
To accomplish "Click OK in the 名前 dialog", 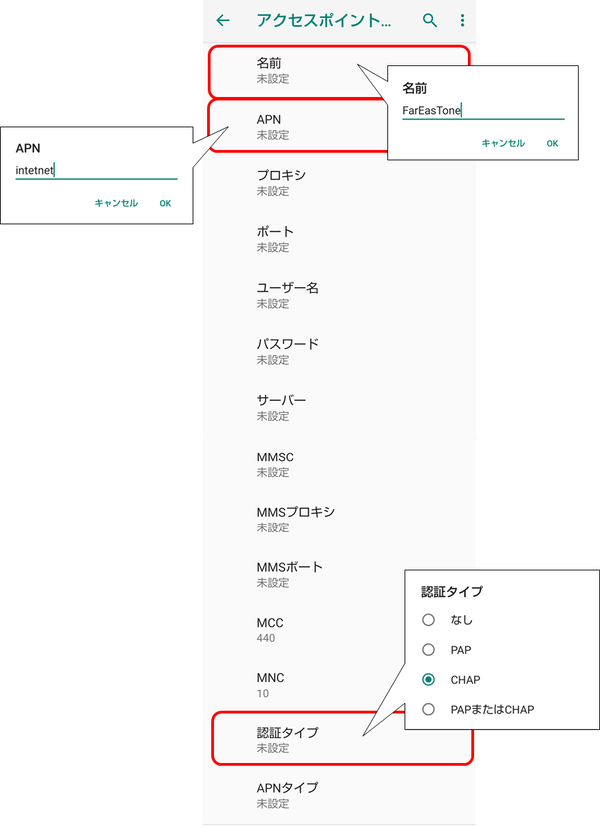I will click(x=552, y=143).
